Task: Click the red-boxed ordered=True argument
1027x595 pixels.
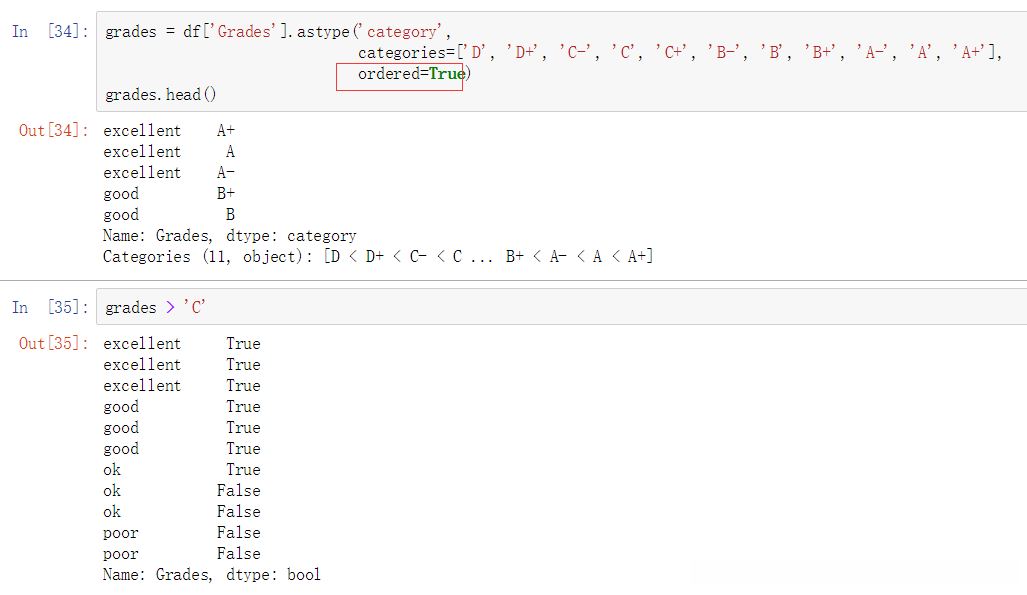Action: (x=411, y=74)
